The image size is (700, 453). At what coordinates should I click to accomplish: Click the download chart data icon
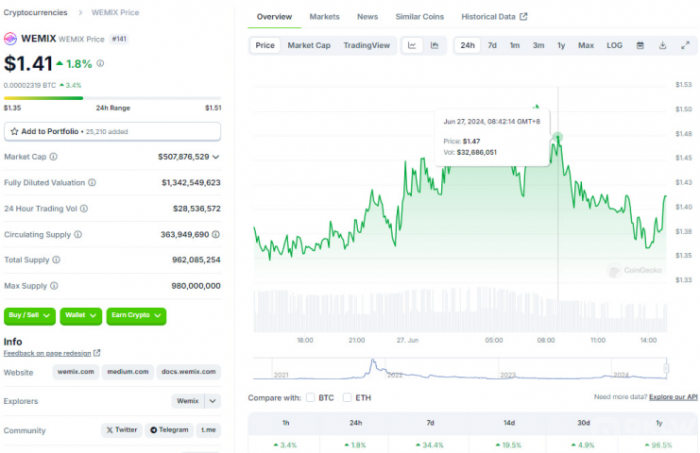point(662,46)
